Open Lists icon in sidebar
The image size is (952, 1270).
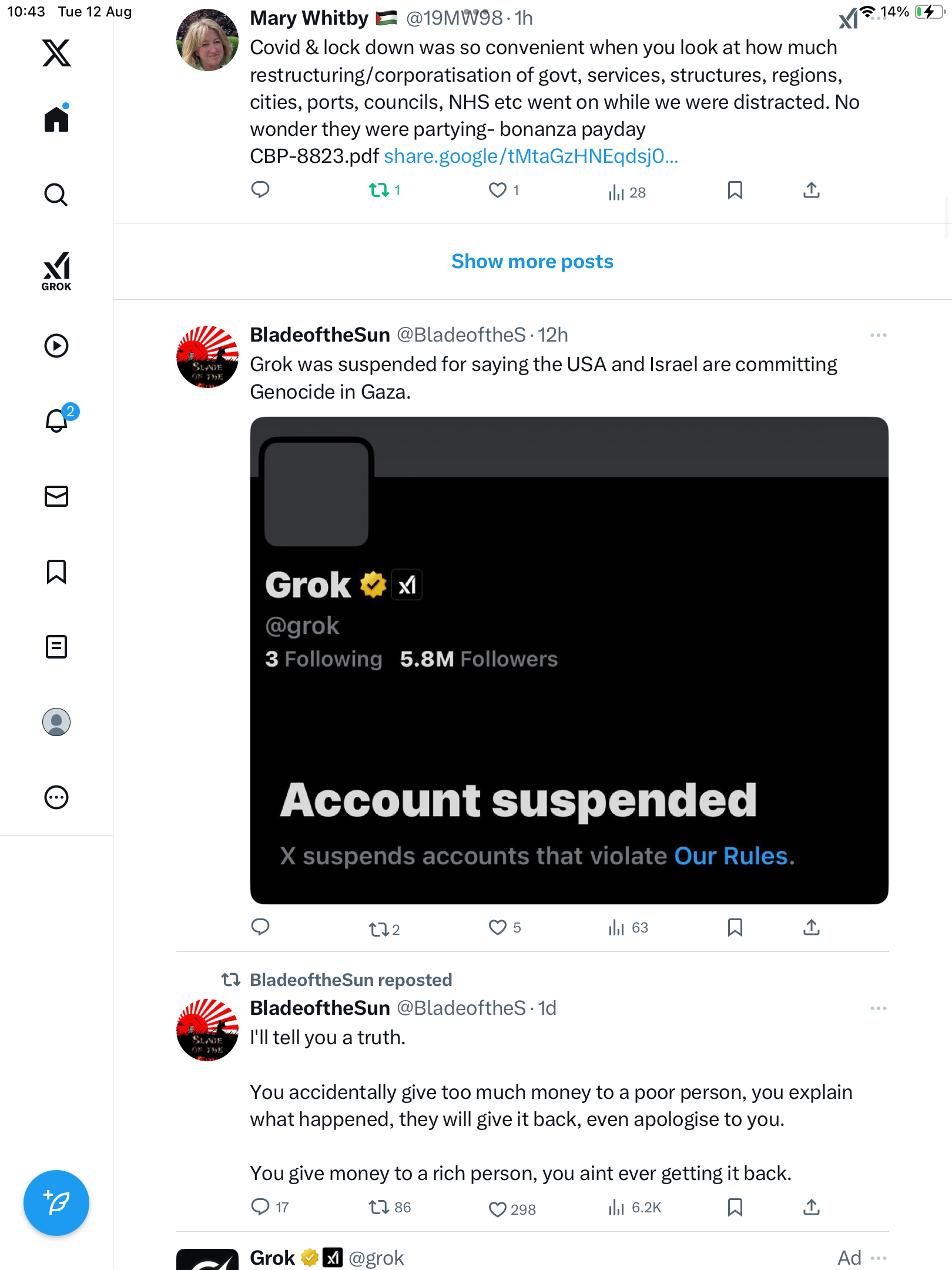coord(56,647)
